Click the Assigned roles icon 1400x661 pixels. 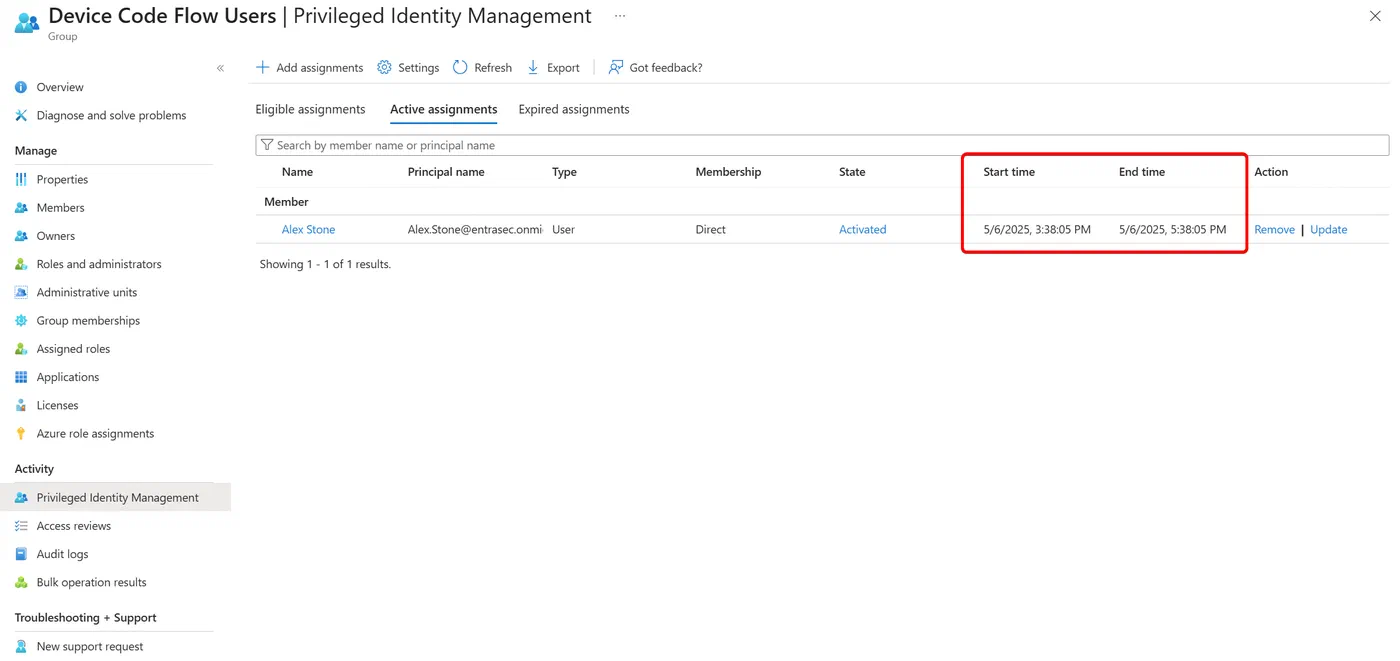[x=21, y=349]
